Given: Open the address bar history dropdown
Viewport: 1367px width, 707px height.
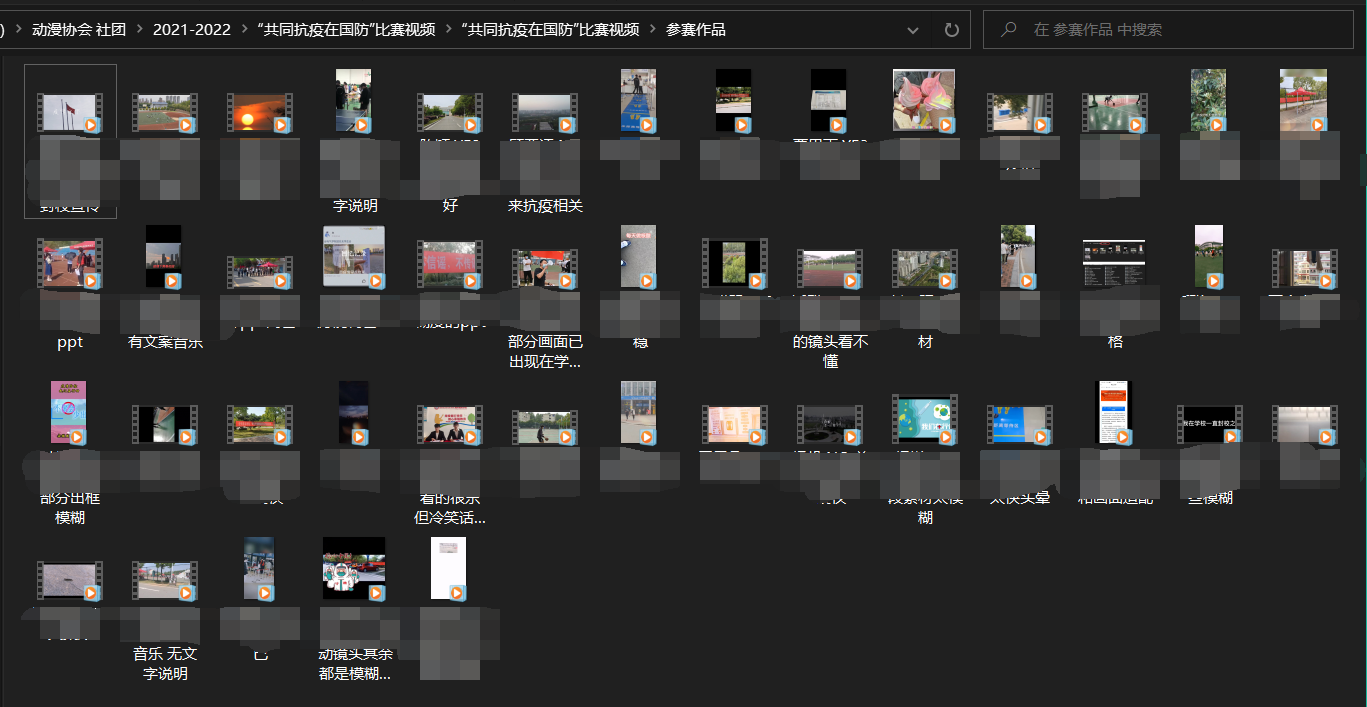Looking at the screenshot, I should [x=913, y=30].
